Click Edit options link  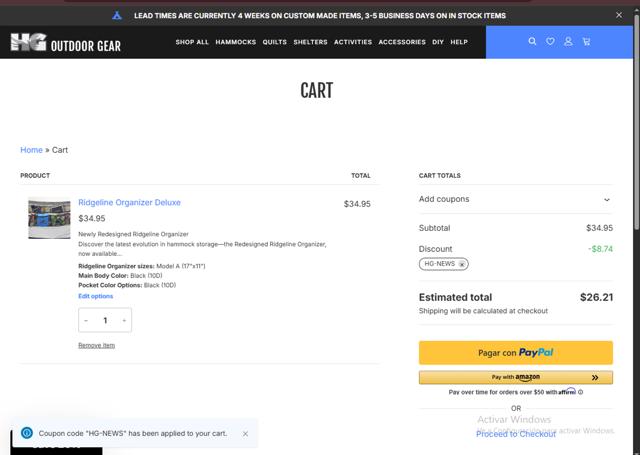[96, 296]
